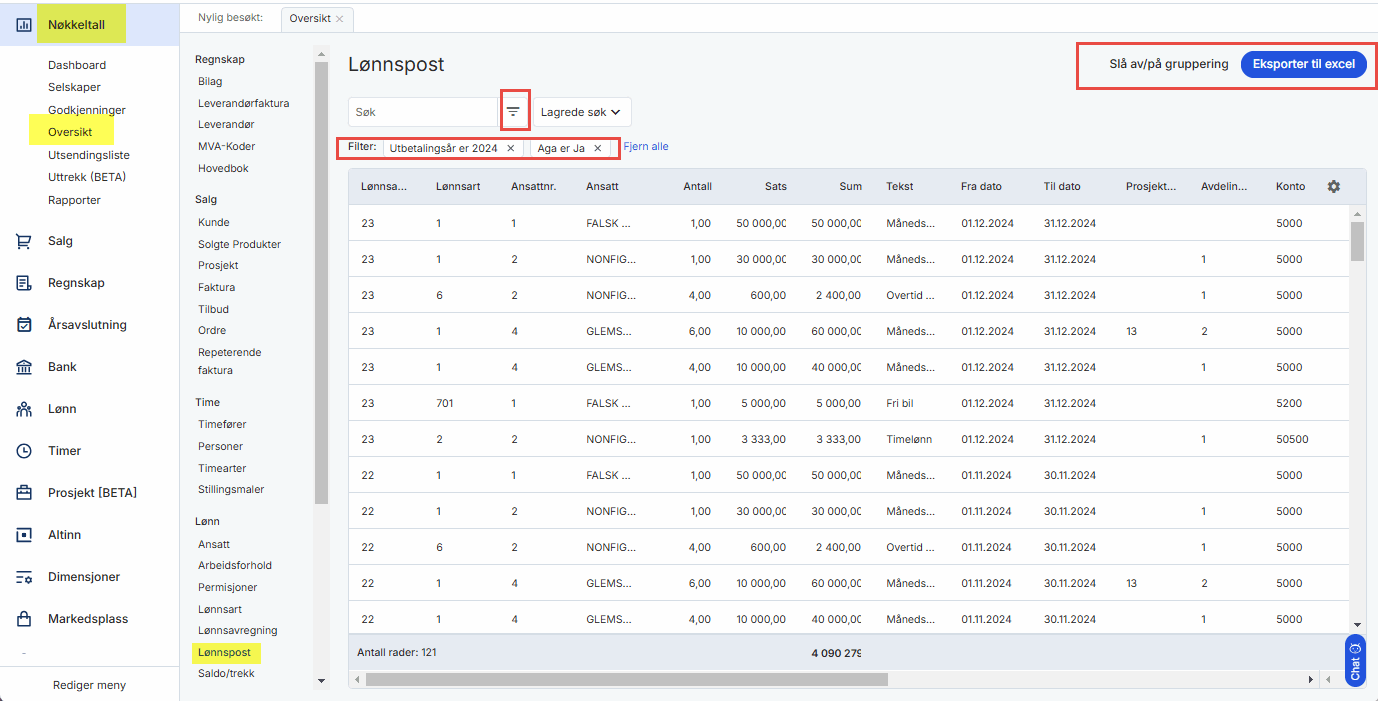This screenshot has height=701, width=1378.
Task: Click the Søk input field
Action: pos(422,112)
